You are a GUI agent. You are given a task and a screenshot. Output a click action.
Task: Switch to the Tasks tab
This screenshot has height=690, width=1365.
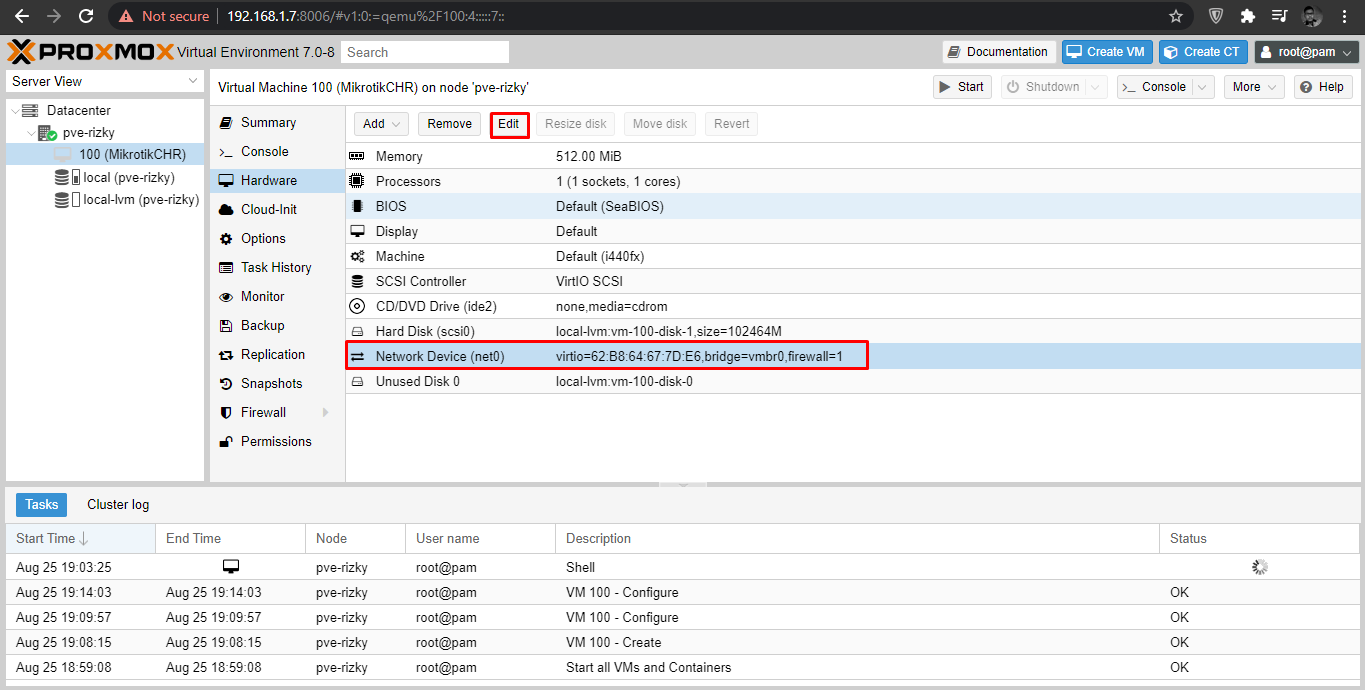coord(41,505)
